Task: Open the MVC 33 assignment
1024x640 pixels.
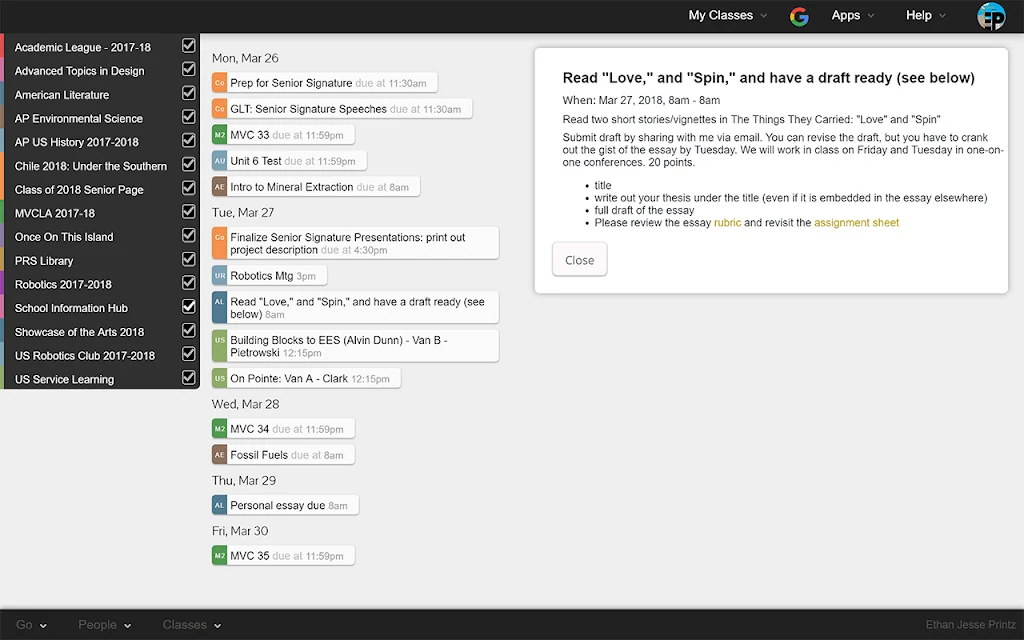Action: tap(283, 135)
